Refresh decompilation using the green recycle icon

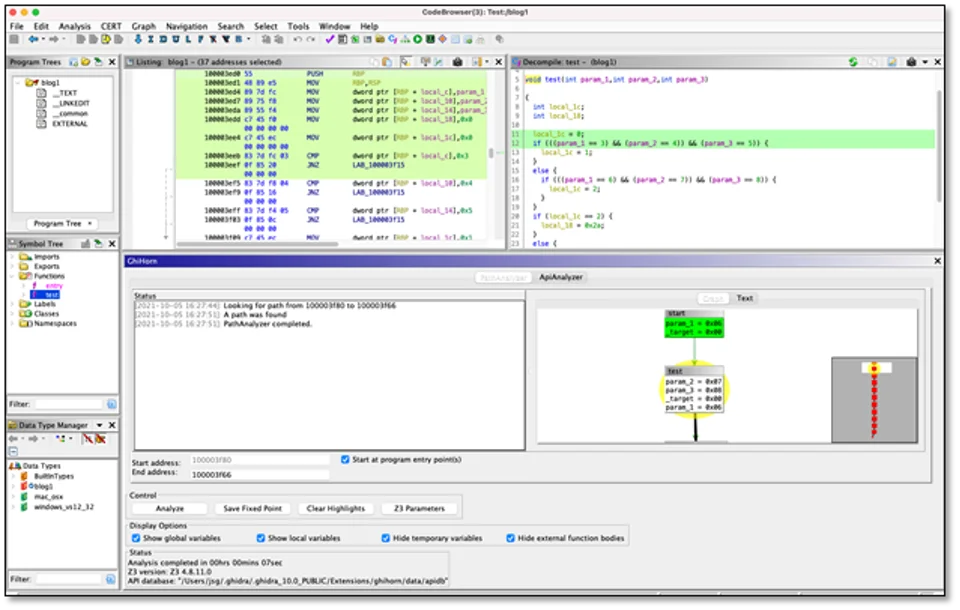coord(854,61)
